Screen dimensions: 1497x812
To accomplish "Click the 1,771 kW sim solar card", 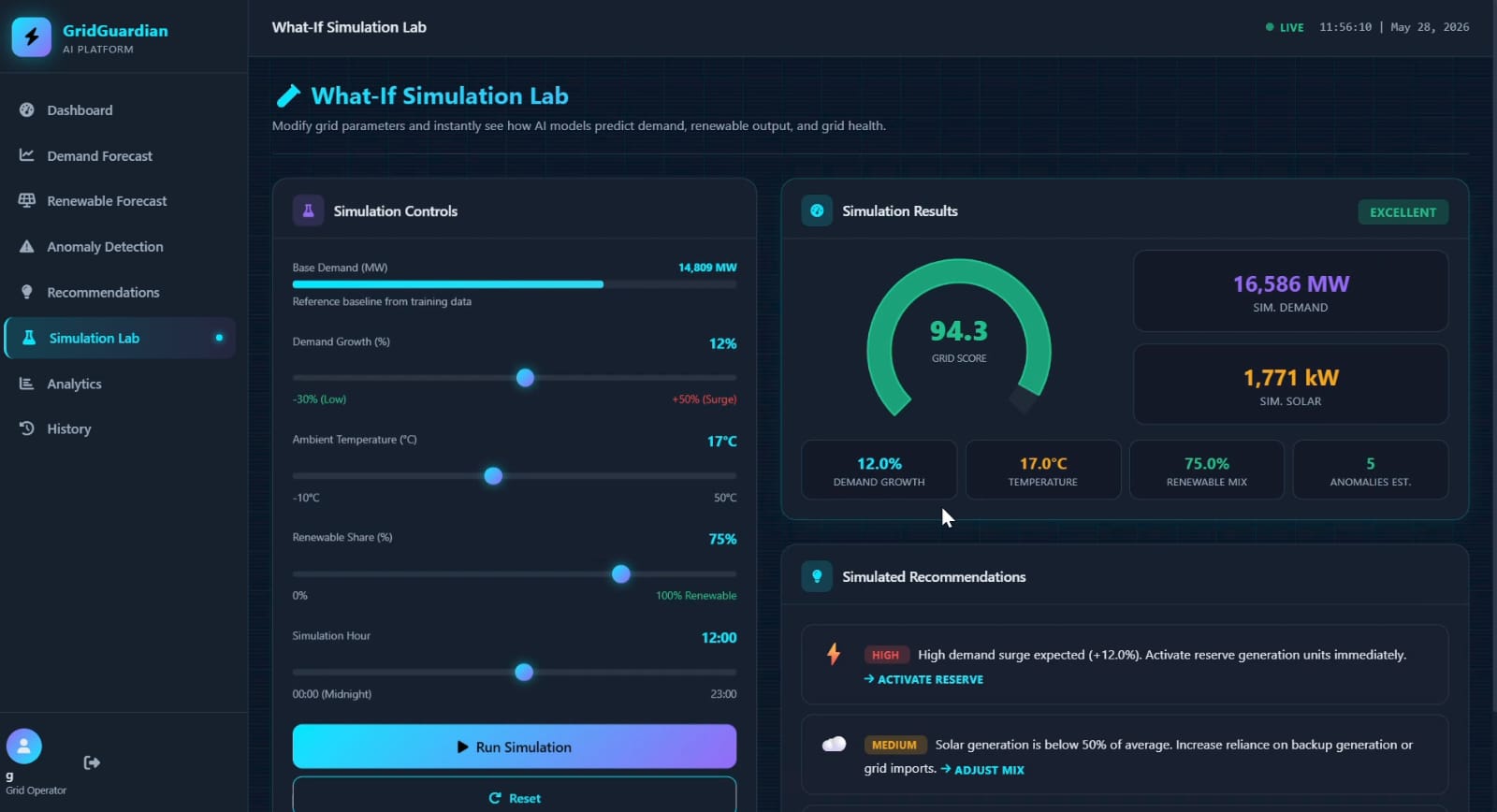I will [1290, 384].
